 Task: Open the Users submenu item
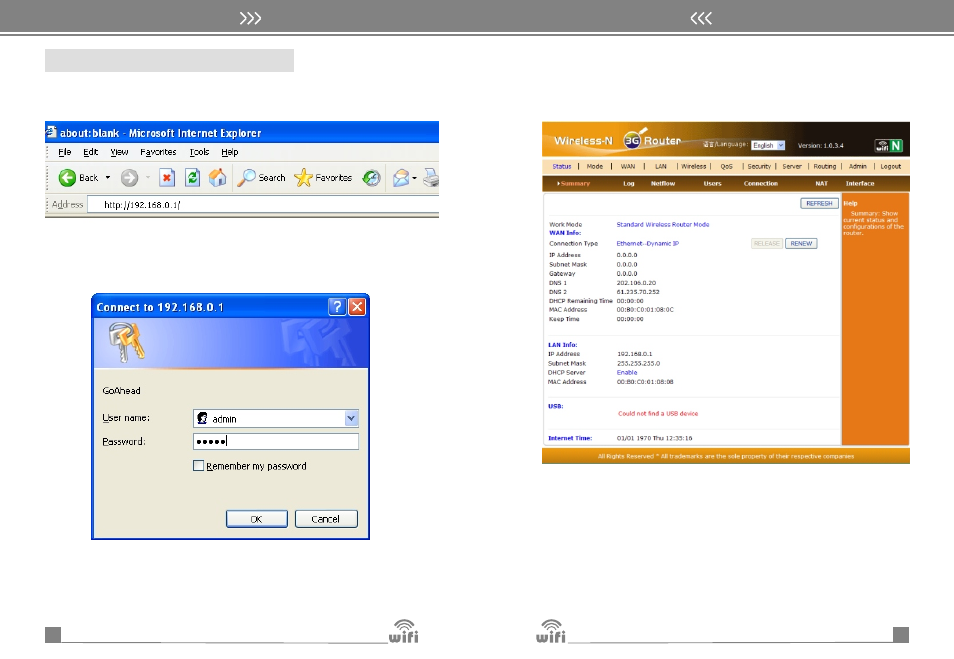(712, 183)
